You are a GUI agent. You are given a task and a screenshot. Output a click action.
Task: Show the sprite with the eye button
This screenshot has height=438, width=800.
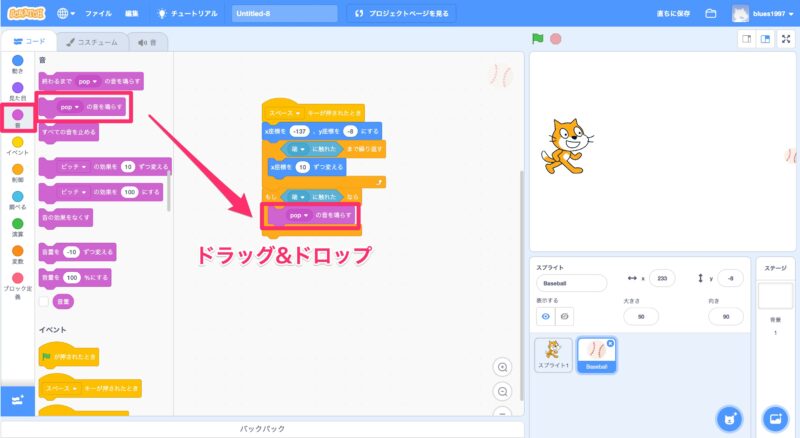[x=546, y=316]
